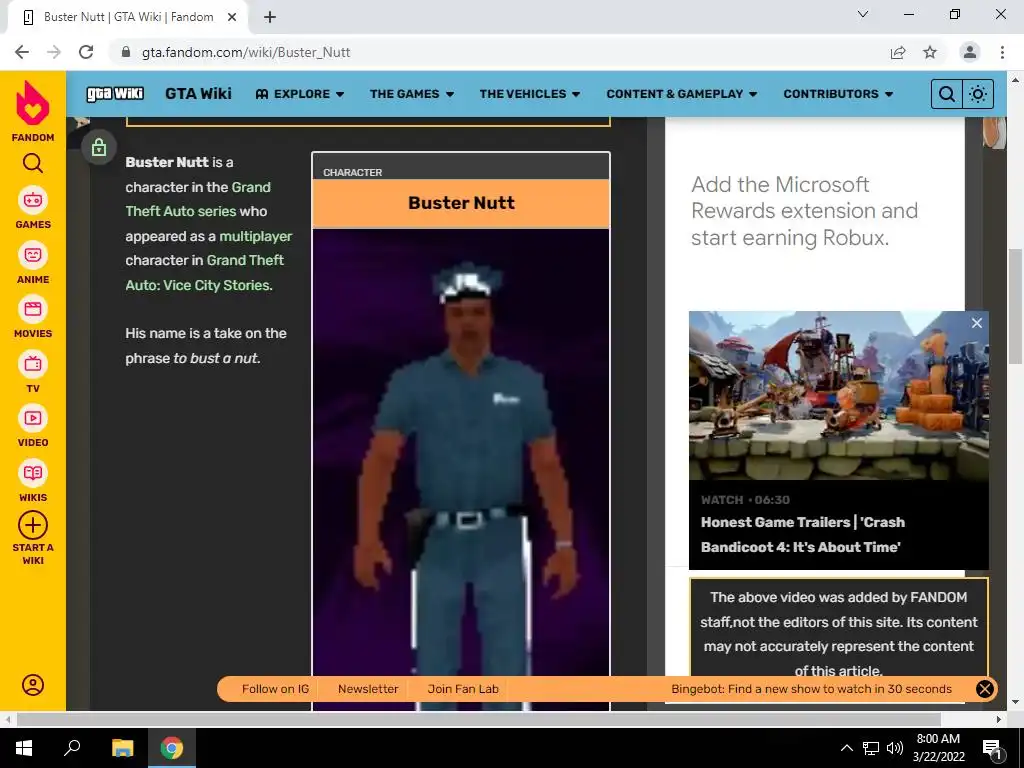This screenshot has width=1024, height=768.
Task: Expand Content & Gameplay dropdown menu
Action: (x=682, y=94)
